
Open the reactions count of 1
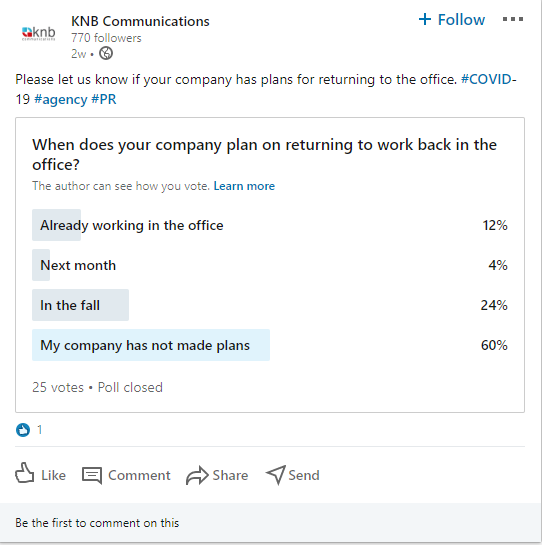(40, 430)
